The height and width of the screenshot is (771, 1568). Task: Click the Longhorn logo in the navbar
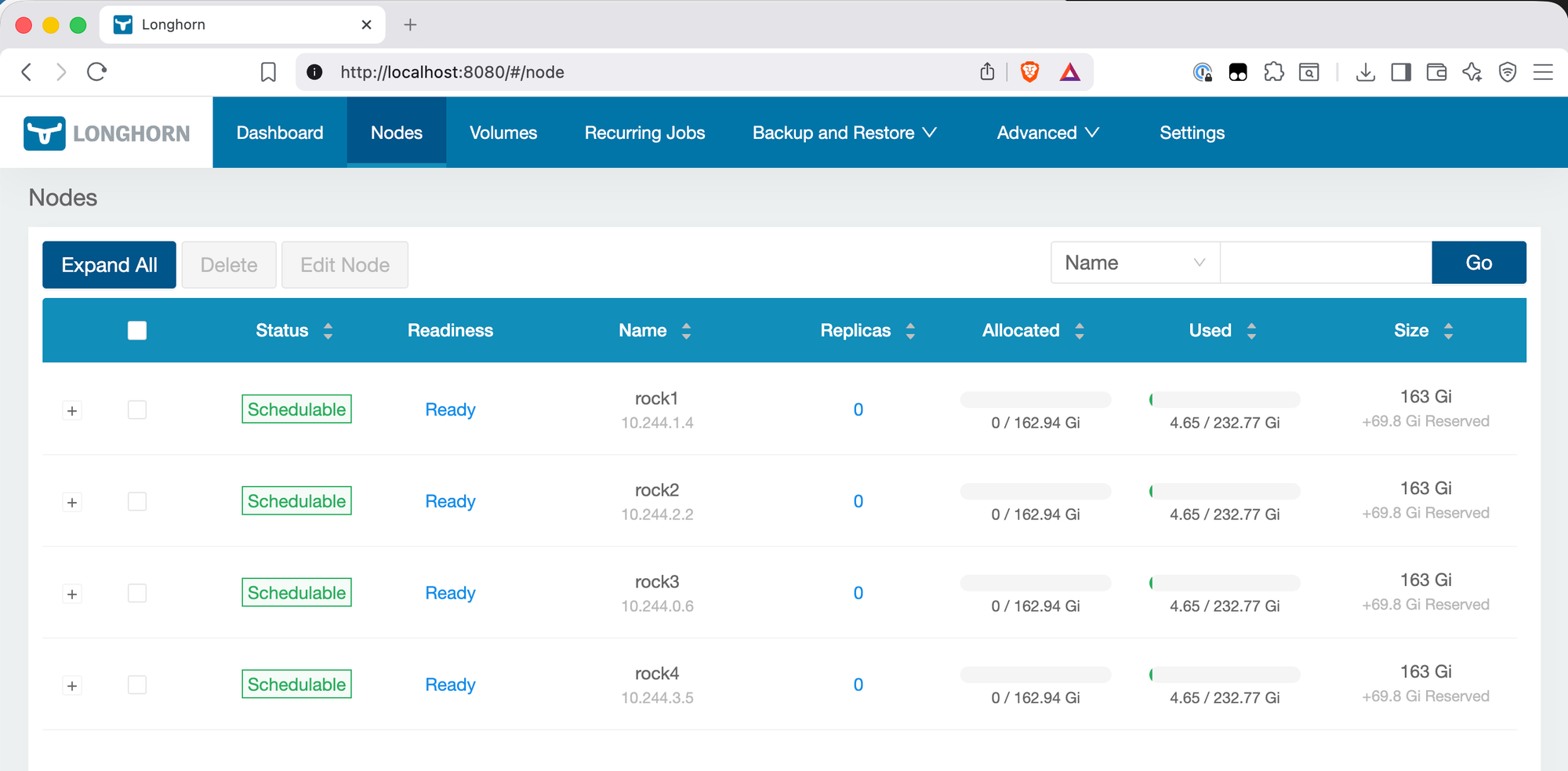106,132
